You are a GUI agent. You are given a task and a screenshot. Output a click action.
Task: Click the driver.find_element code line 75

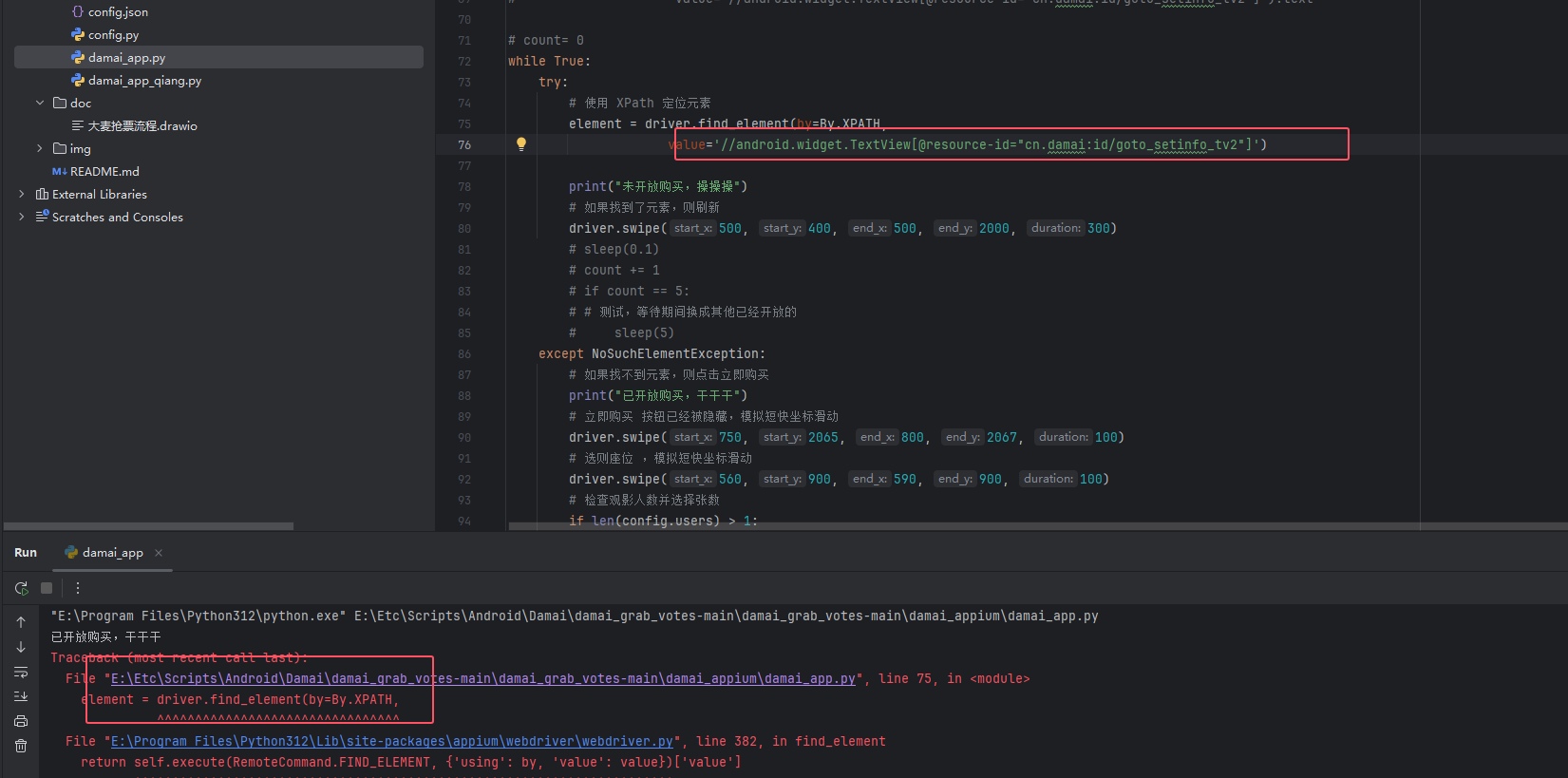727,123
